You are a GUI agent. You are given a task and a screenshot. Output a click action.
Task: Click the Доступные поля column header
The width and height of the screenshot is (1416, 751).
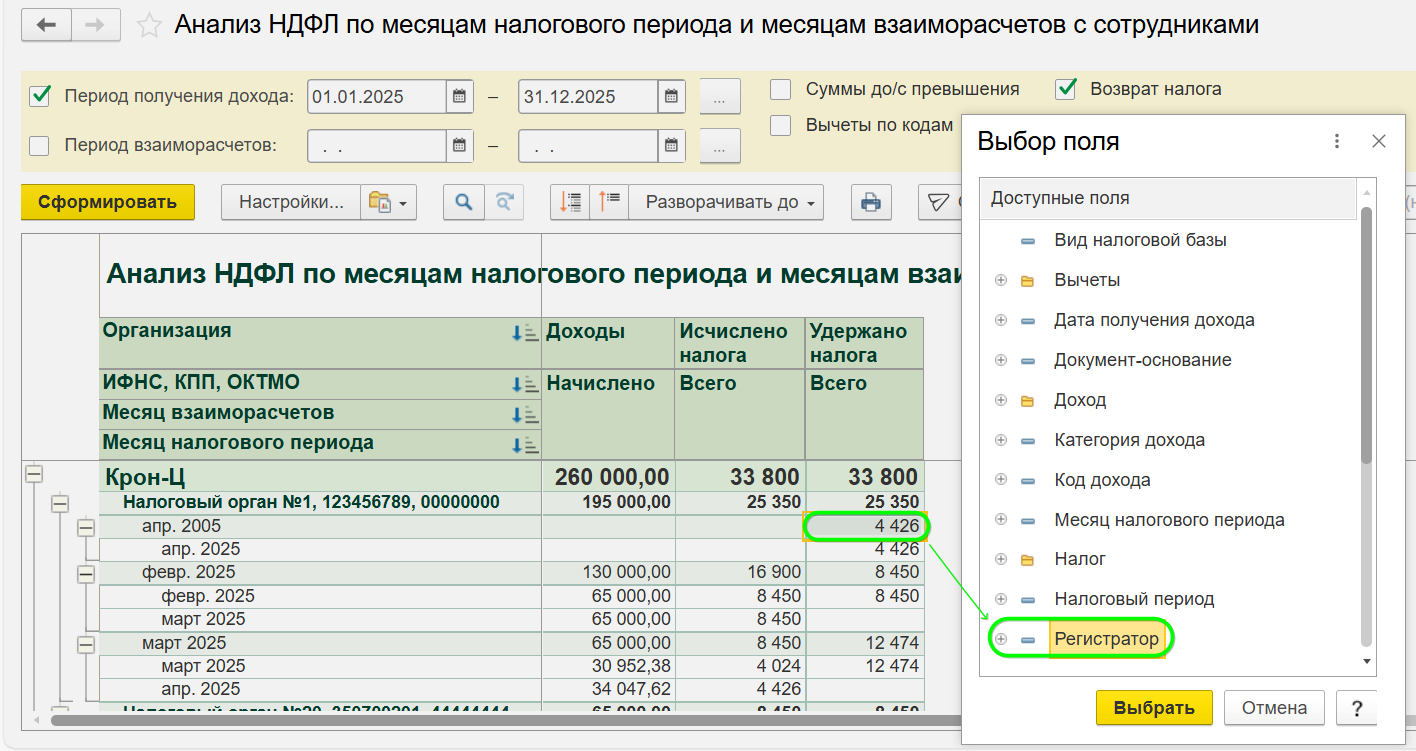[x=1168, y=198]
